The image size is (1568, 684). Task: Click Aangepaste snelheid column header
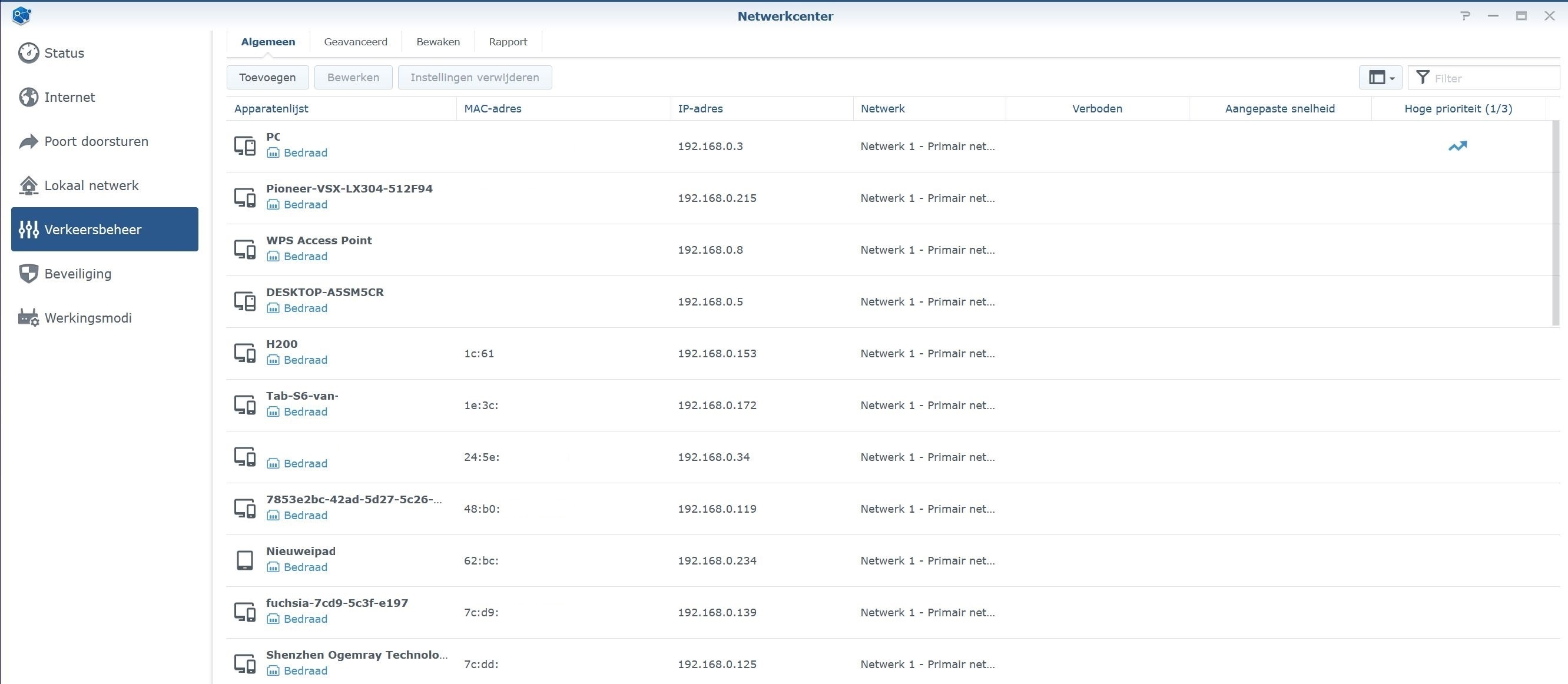(1280, 108)
